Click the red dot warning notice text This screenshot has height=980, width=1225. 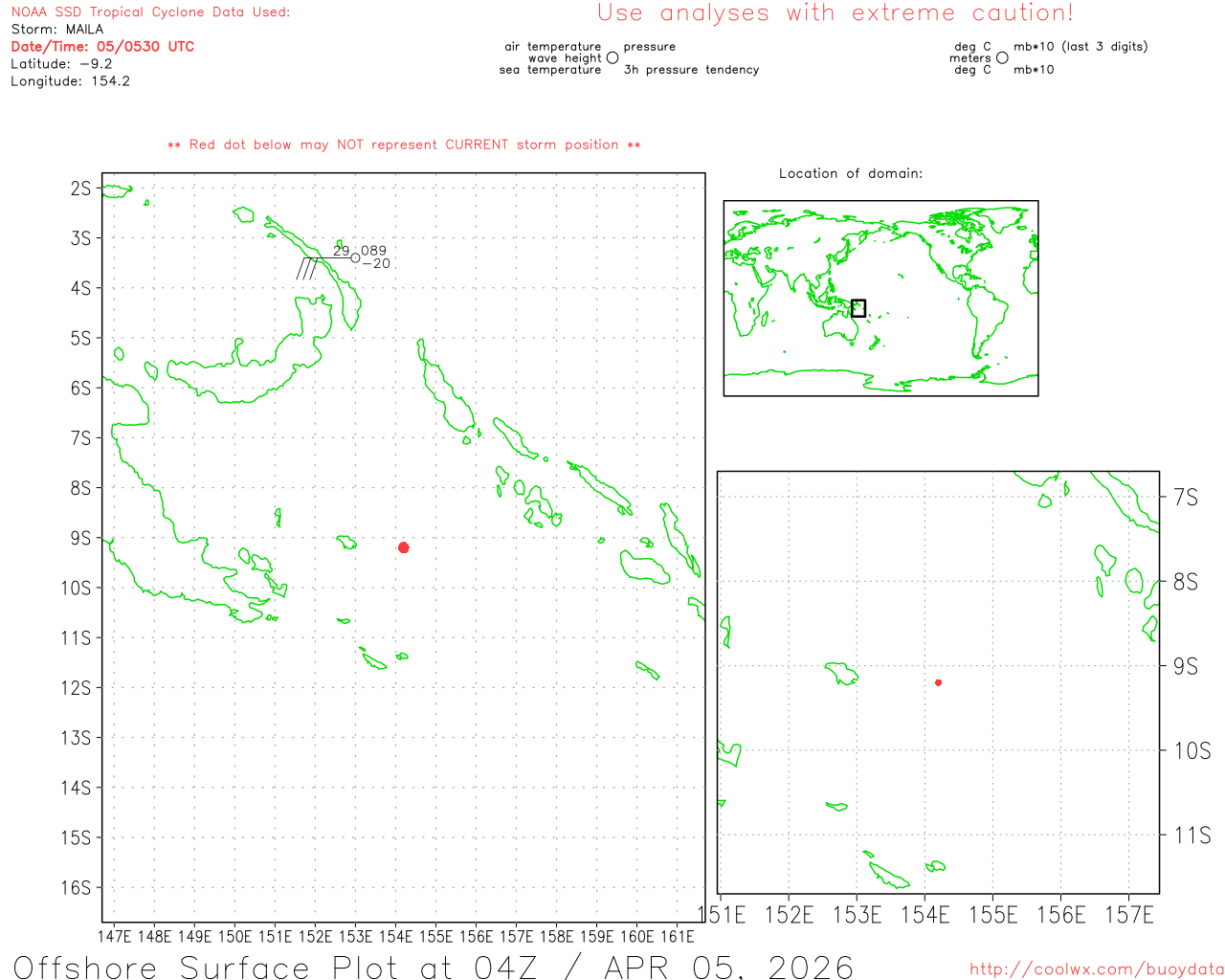[404, 145]
